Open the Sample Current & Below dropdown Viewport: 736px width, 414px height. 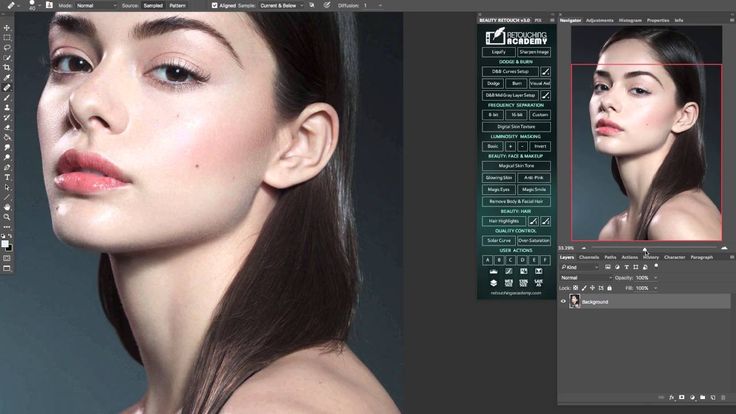coord(282,6)
